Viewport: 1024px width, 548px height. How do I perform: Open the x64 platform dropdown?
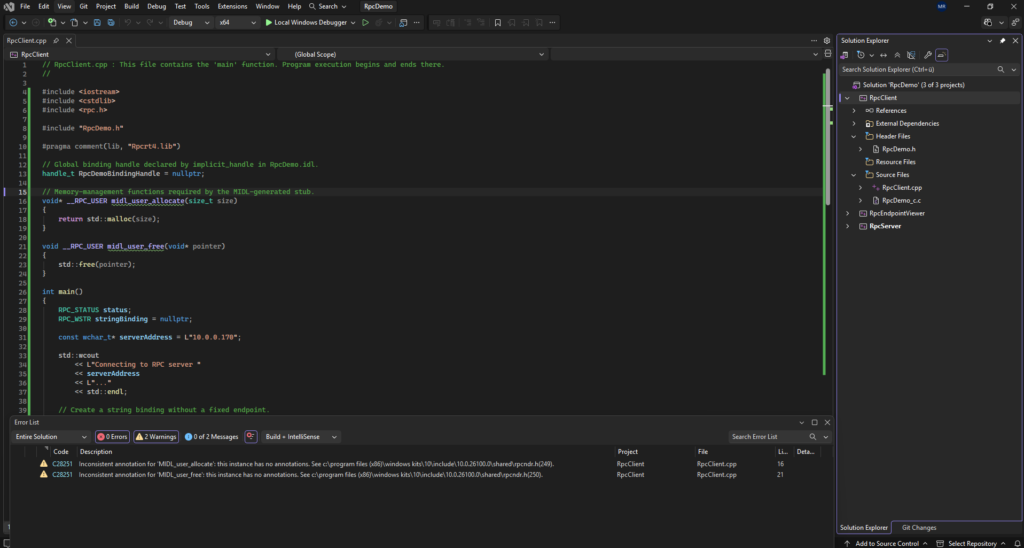point(238,22)
